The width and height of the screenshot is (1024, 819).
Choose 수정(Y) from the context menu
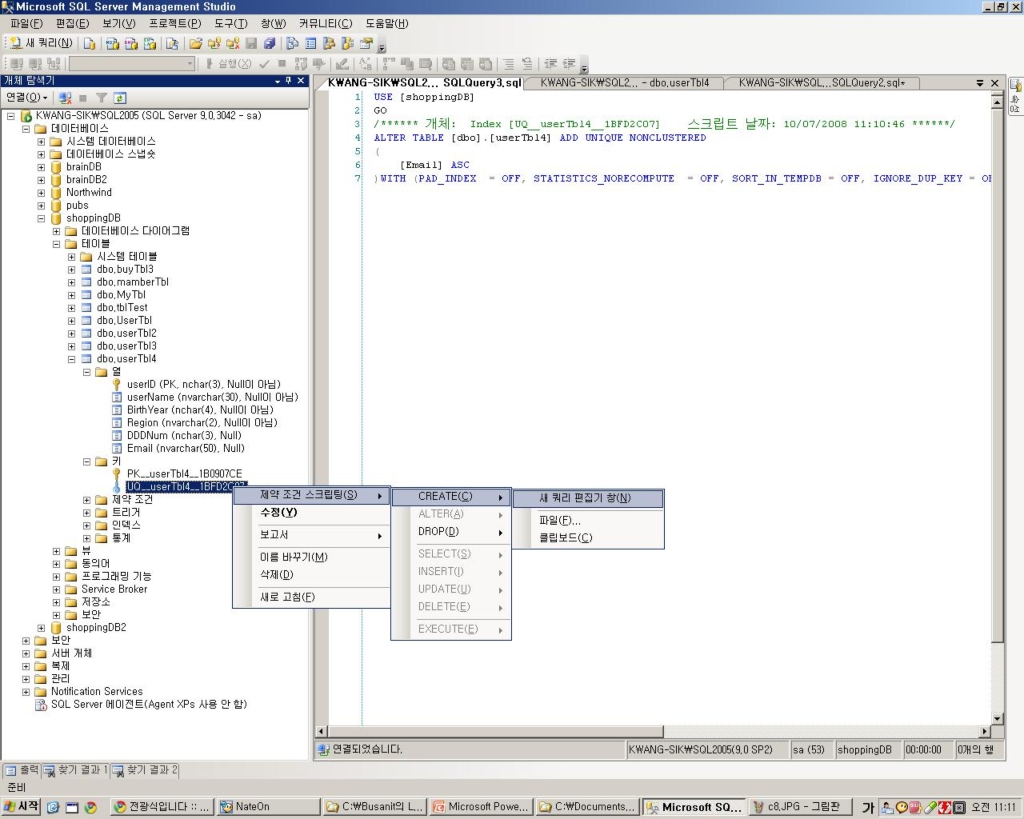click(312, 513)
